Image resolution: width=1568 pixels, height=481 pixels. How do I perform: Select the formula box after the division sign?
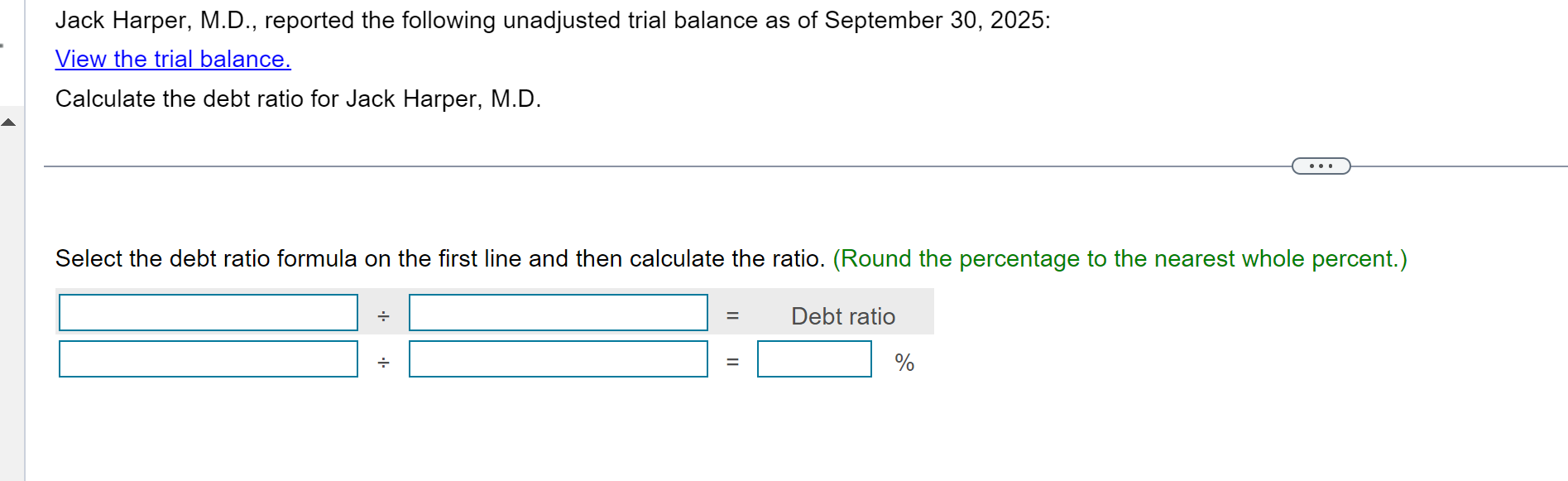tap(557, 313)
